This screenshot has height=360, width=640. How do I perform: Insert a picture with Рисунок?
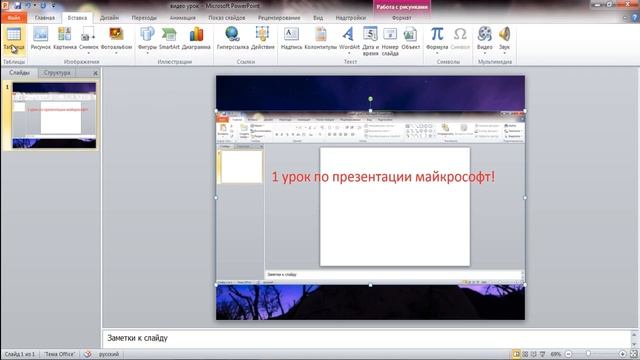pyautogui.click(x=40, y=39)
